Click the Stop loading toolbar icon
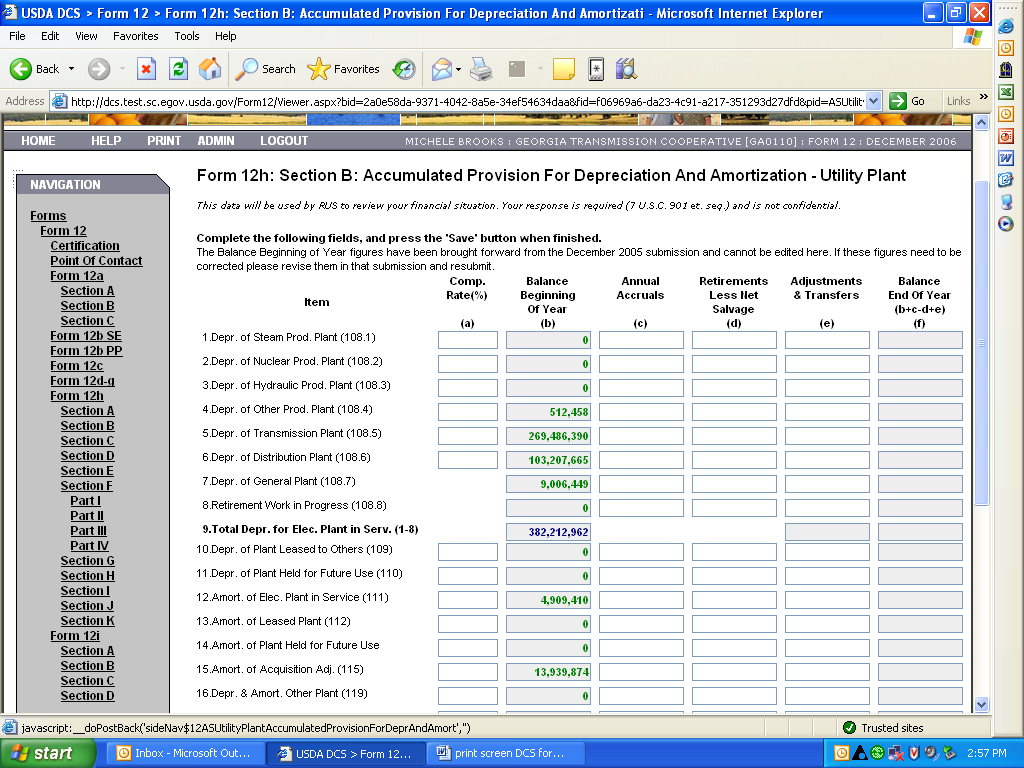This screenshot has width=1024, height=768. 146,69
